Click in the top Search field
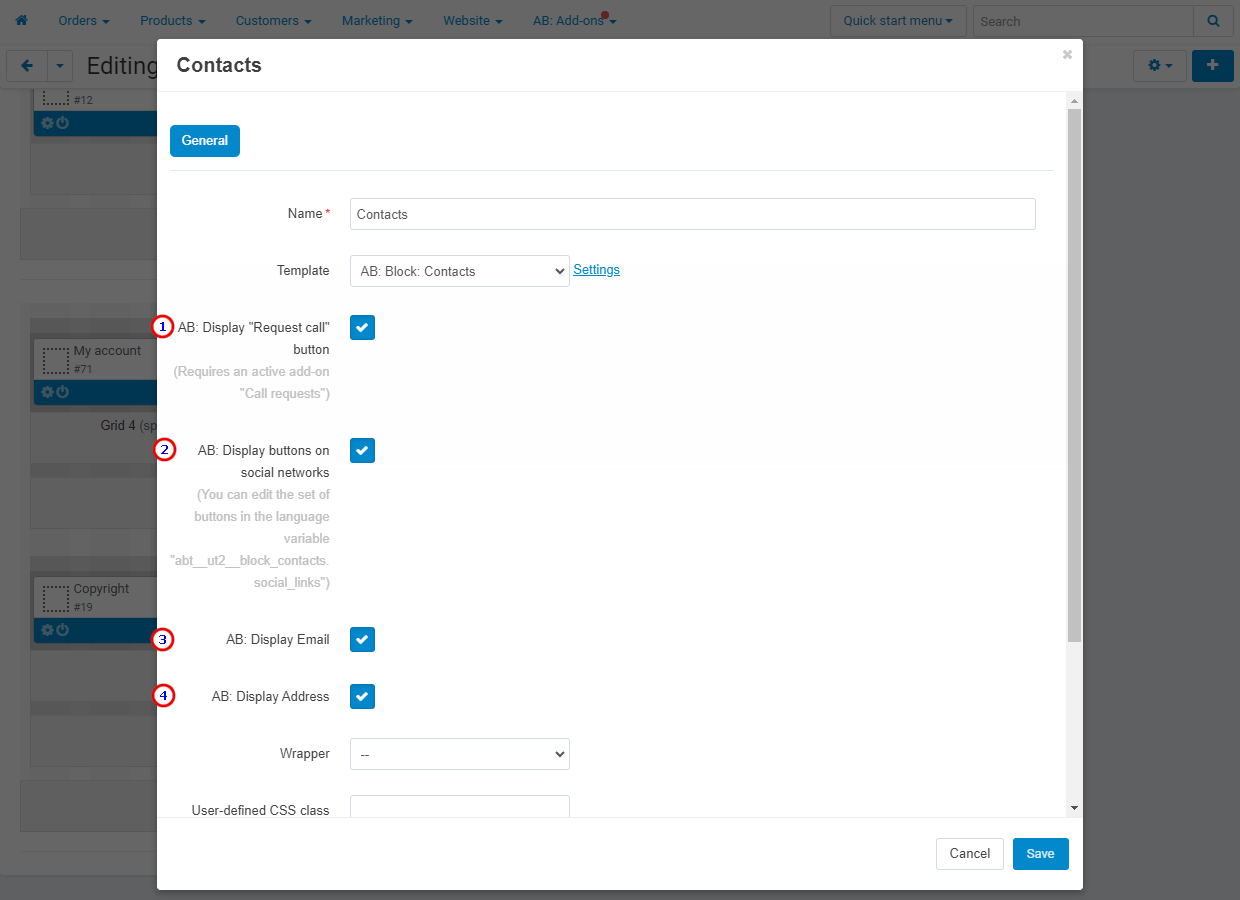Screen dimensions: 1240x900 pos(1083,21)
